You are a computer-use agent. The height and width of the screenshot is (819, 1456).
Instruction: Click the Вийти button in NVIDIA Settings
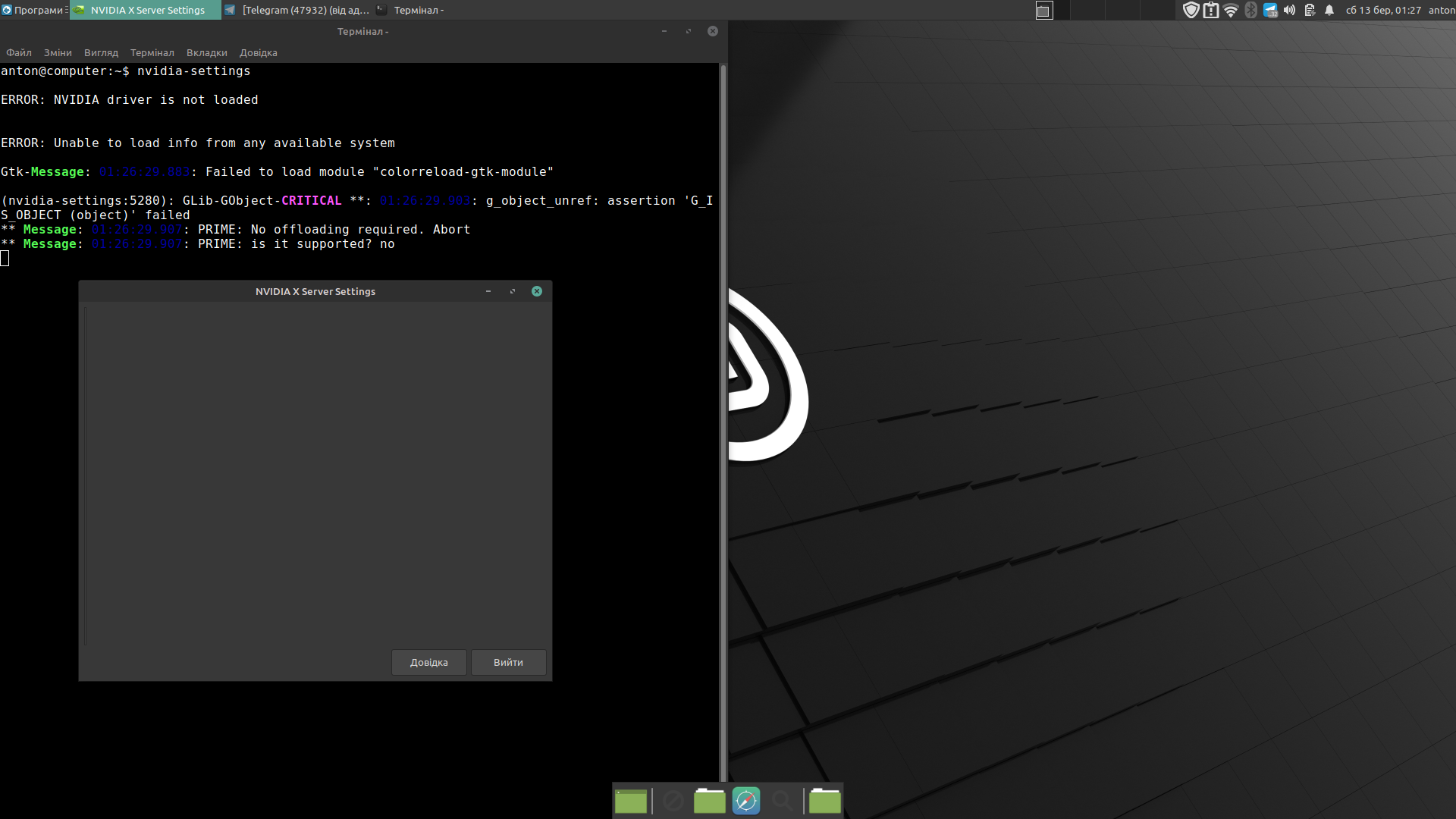click(x=508, y=662)
